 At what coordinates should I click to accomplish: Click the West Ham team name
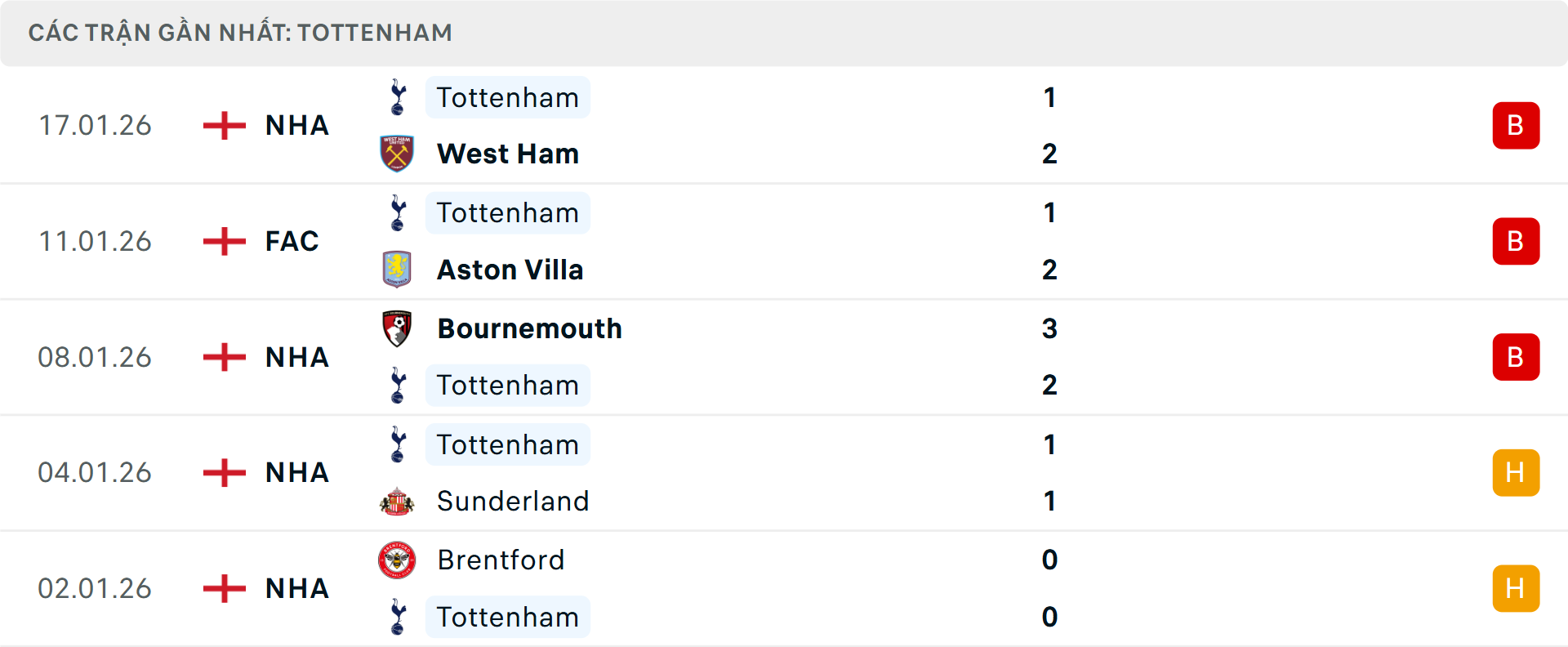(x=507, y=154)
